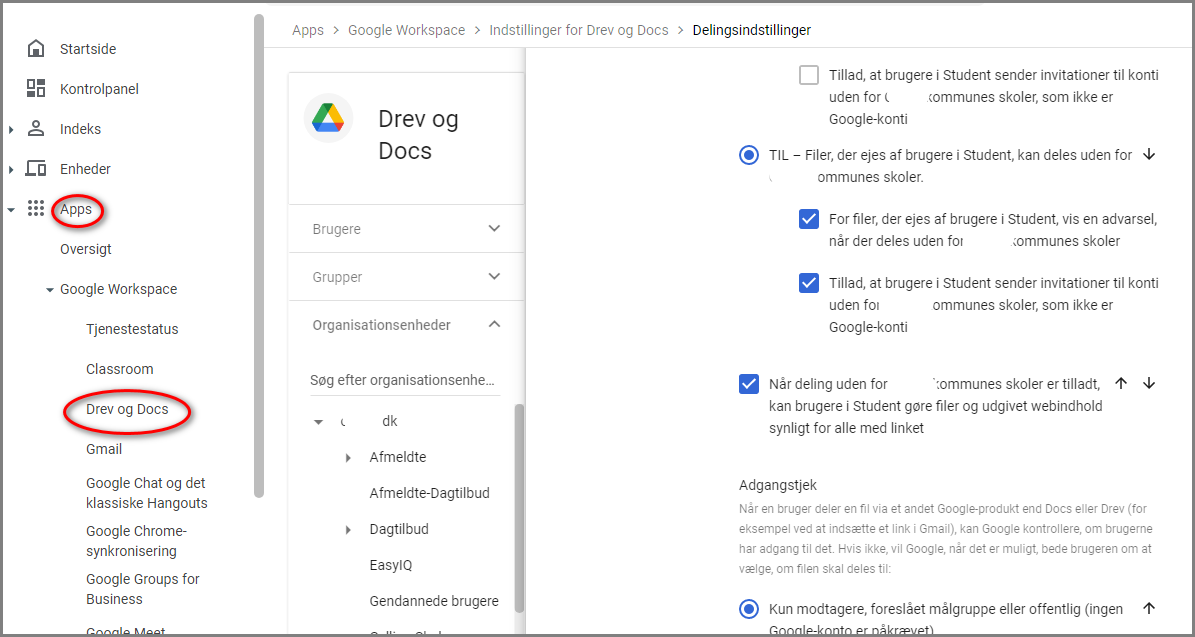Viewport: 1195px width, 637px height.
Task: Click the Indeks person icon
Action: tap(35, 129)
